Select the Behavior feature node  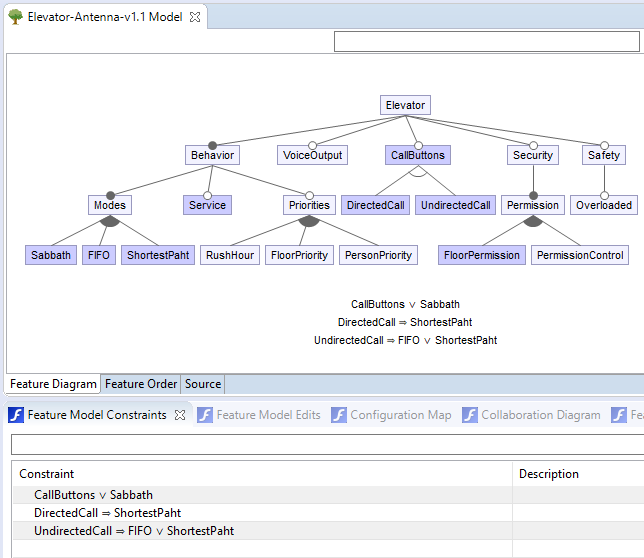coord(212,155)
